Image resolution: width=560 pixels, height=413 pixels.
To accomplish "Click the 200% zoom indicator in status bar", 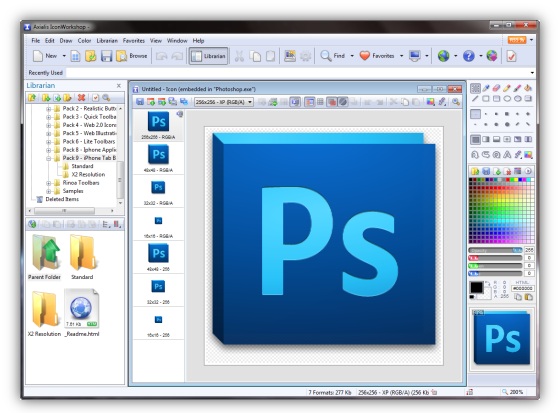I will (x=513, y=392).
